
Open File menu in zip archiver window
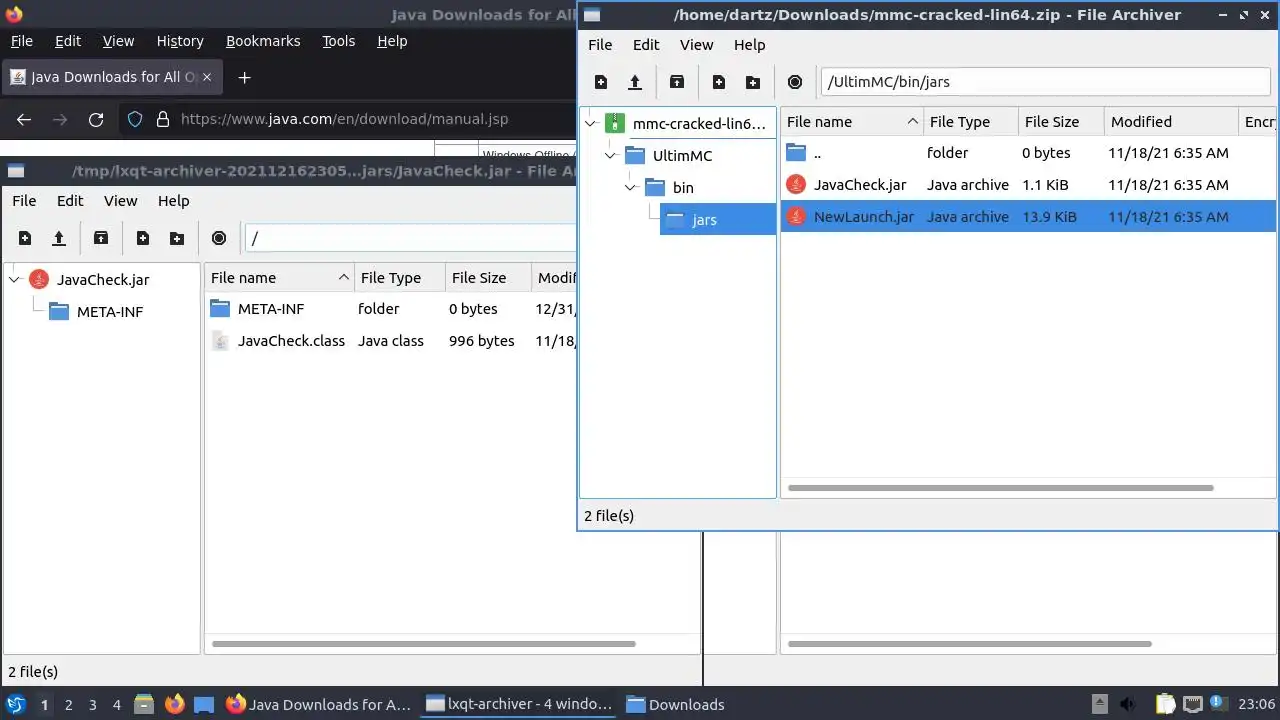click(x=600, y=45)
